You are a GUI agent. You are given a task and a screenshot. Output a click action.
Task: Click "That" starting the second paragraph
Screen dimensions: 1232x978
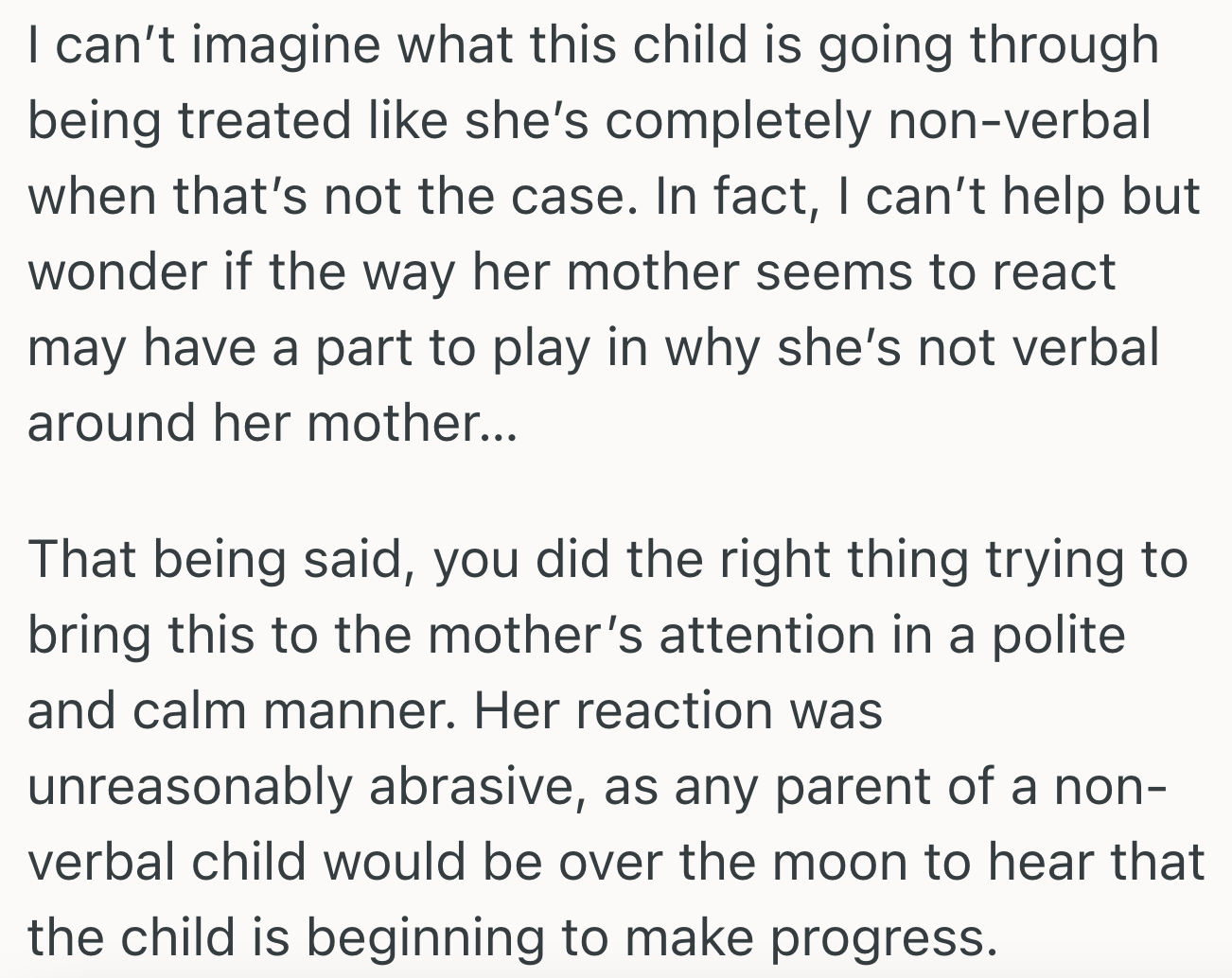pos(81,559)
